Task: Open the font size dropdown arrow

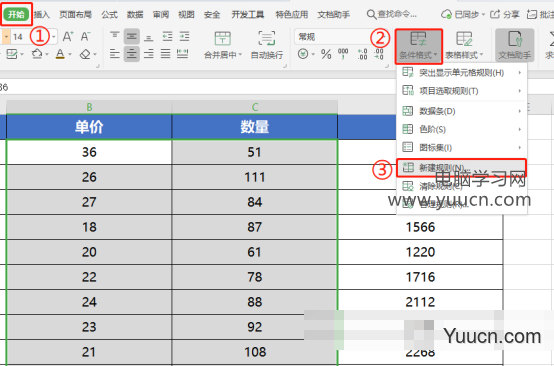Action: tap(54, 37)
